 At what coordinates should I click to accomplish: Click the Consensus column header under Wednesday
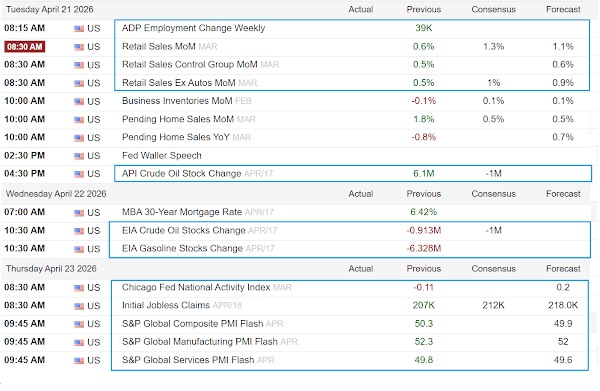click(x=493, y=194)
